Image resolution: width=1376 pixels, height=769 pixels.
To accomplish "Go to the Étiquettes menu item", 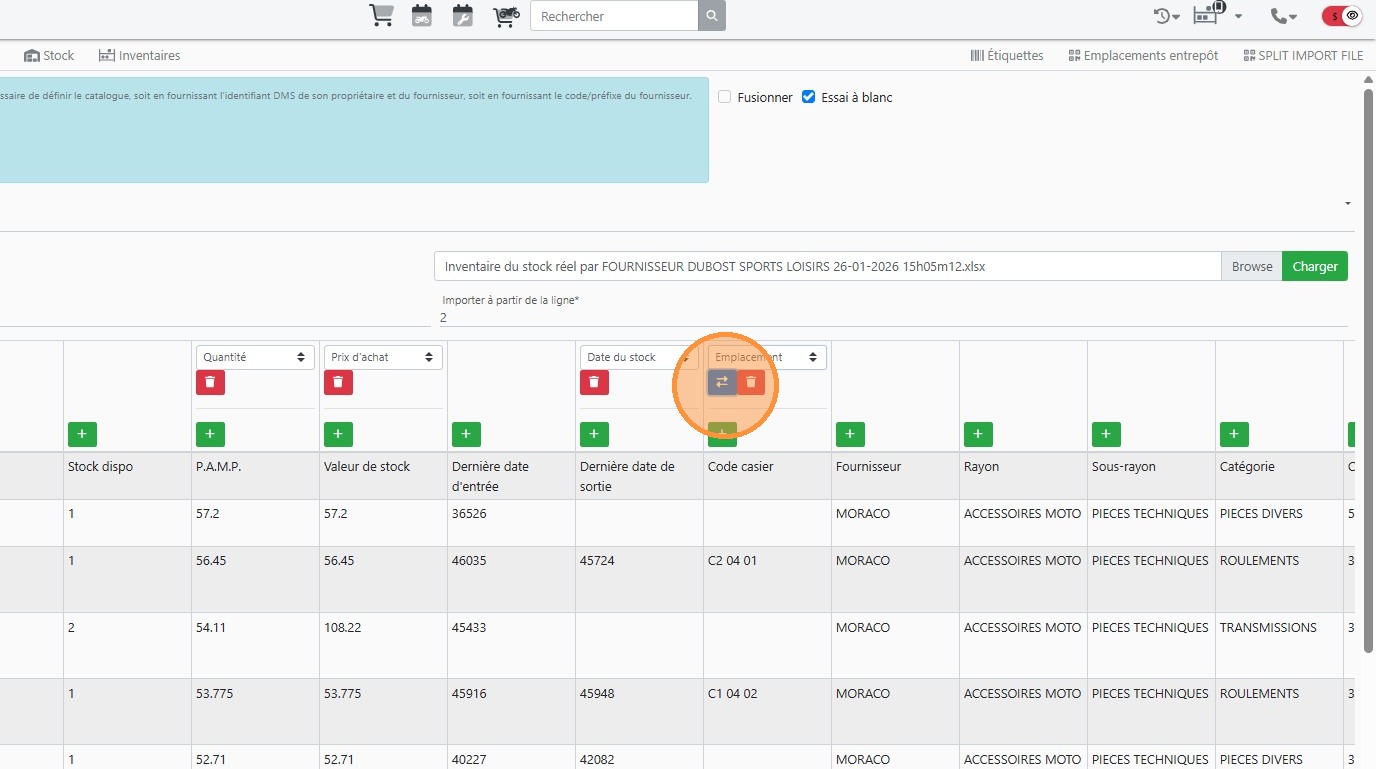I will tap(1006, 56).
